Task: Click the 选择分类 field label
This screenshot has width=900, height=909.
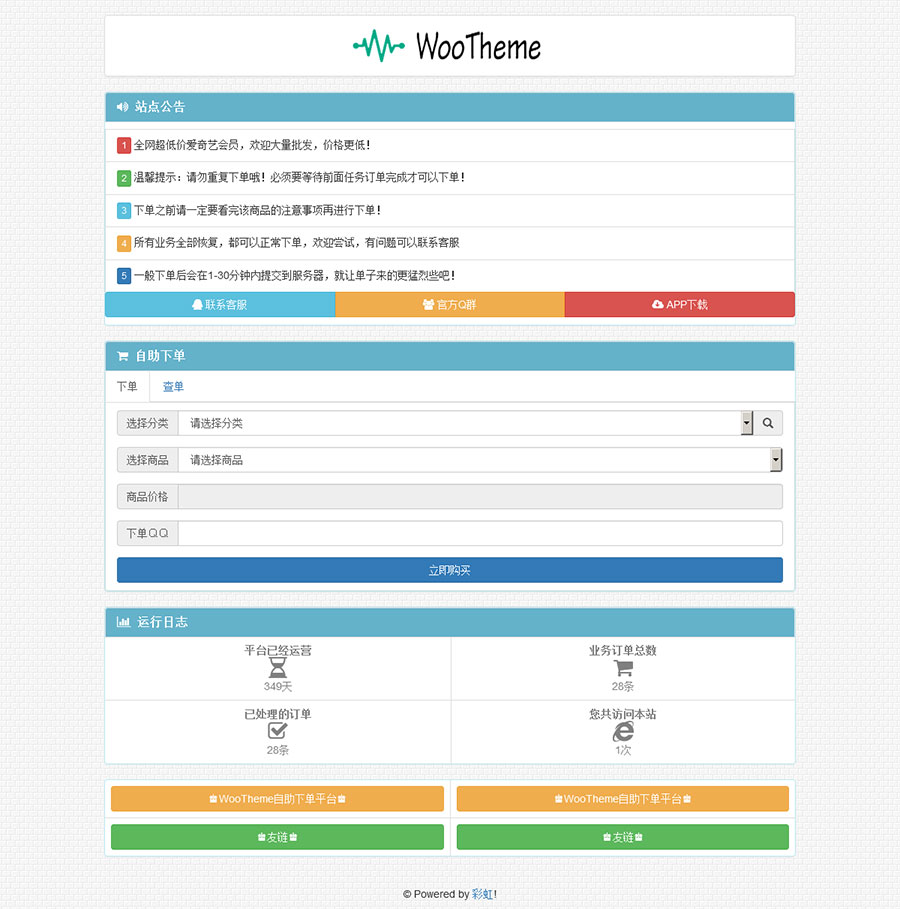Action: point(147,423)
